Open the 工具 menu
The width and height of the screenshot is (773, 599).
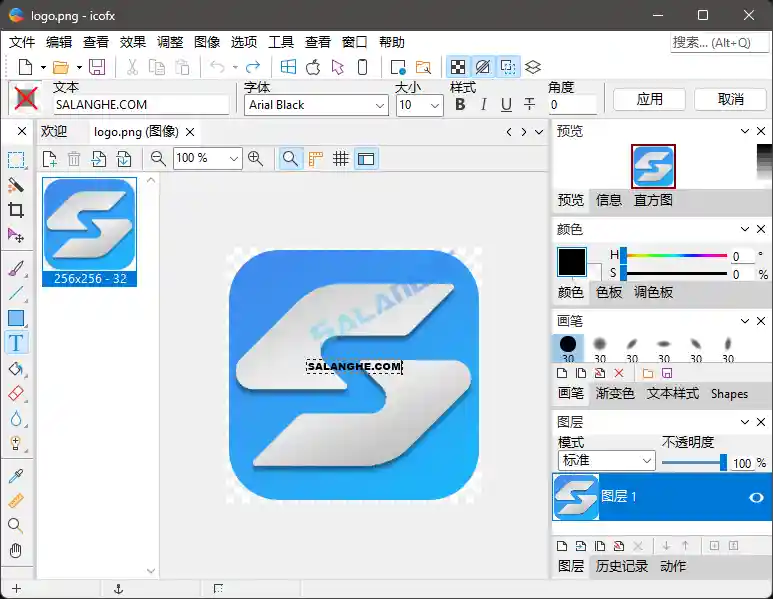[281, 42]
